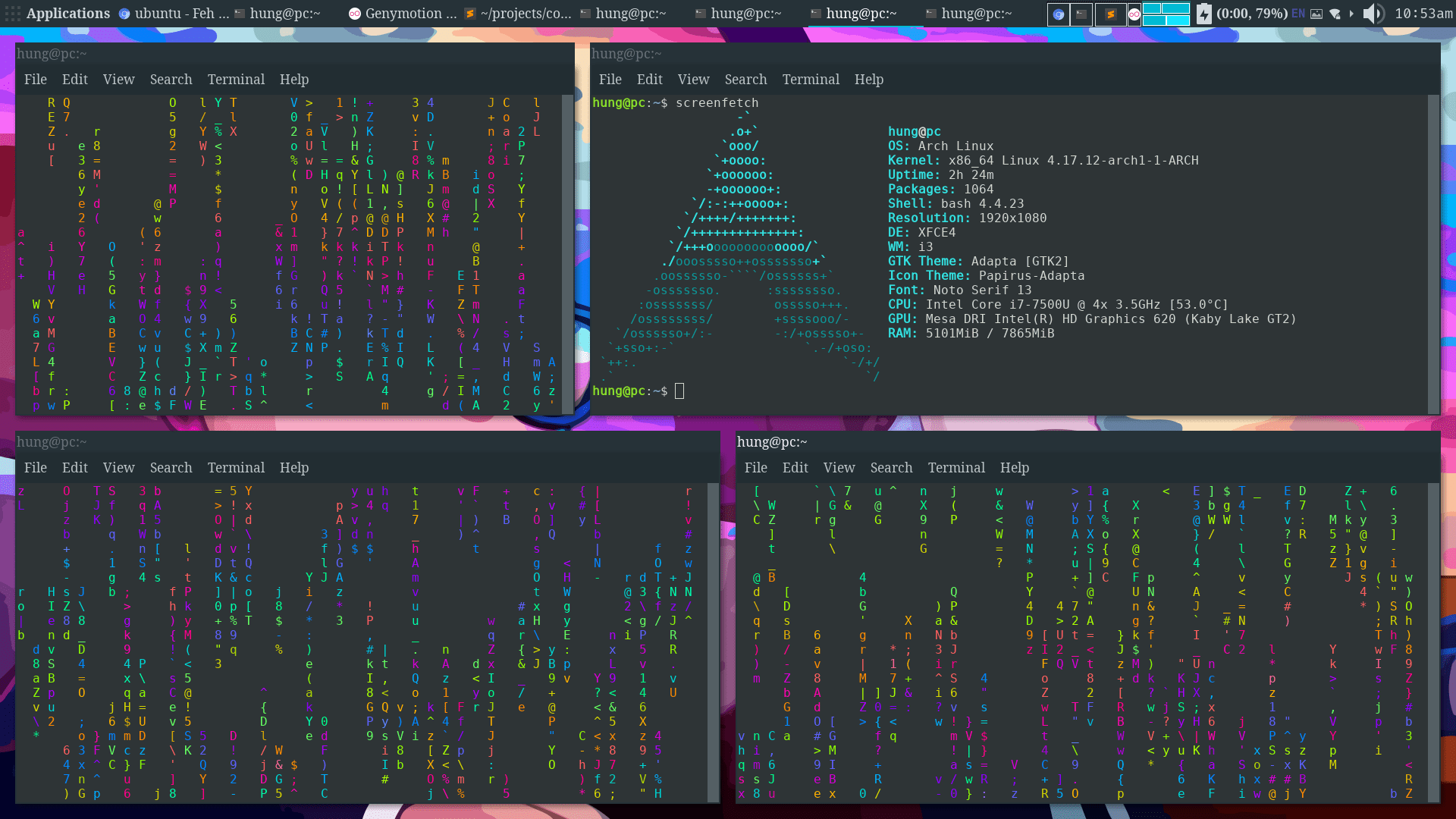Open the View menu in bottom-left terminal
This screenshot has width=1456, height=819.
coord(119,468)
